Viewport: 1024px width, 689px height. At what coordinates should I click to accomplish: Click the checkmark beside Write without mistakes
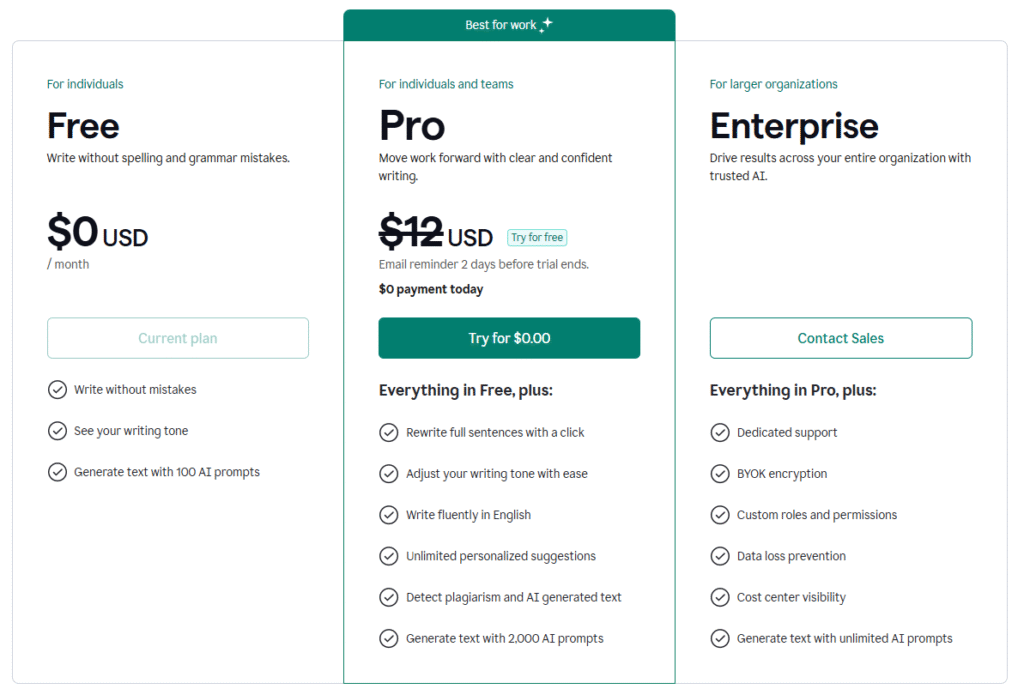point(57,389)
